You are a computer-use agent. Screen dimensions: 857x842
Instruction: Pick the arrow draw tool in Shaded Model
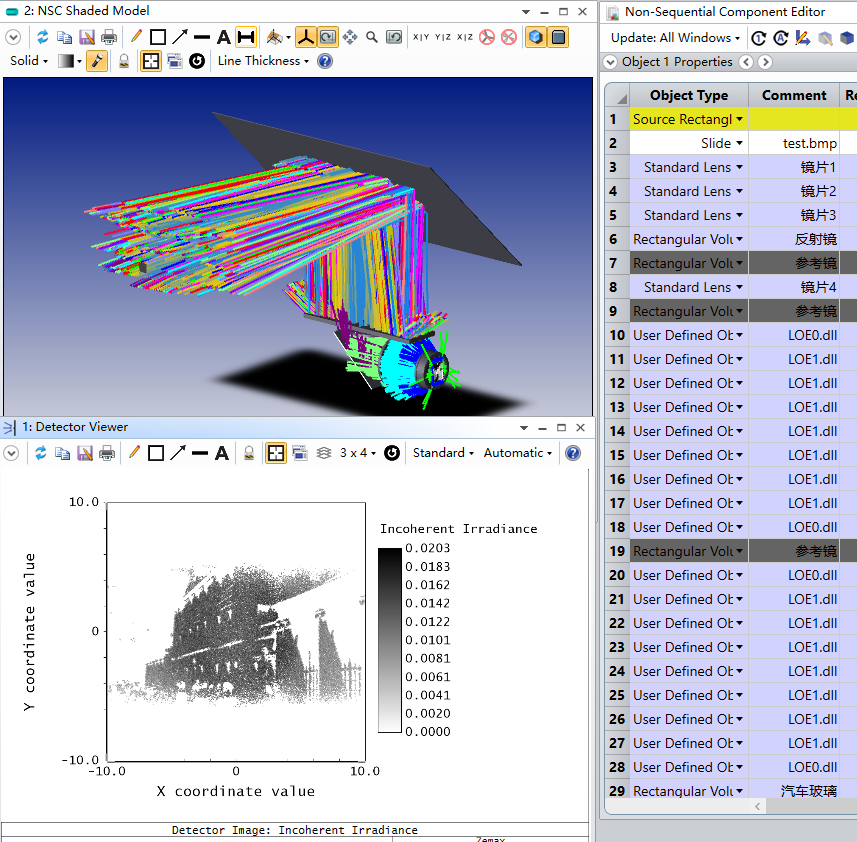(180, 37)
